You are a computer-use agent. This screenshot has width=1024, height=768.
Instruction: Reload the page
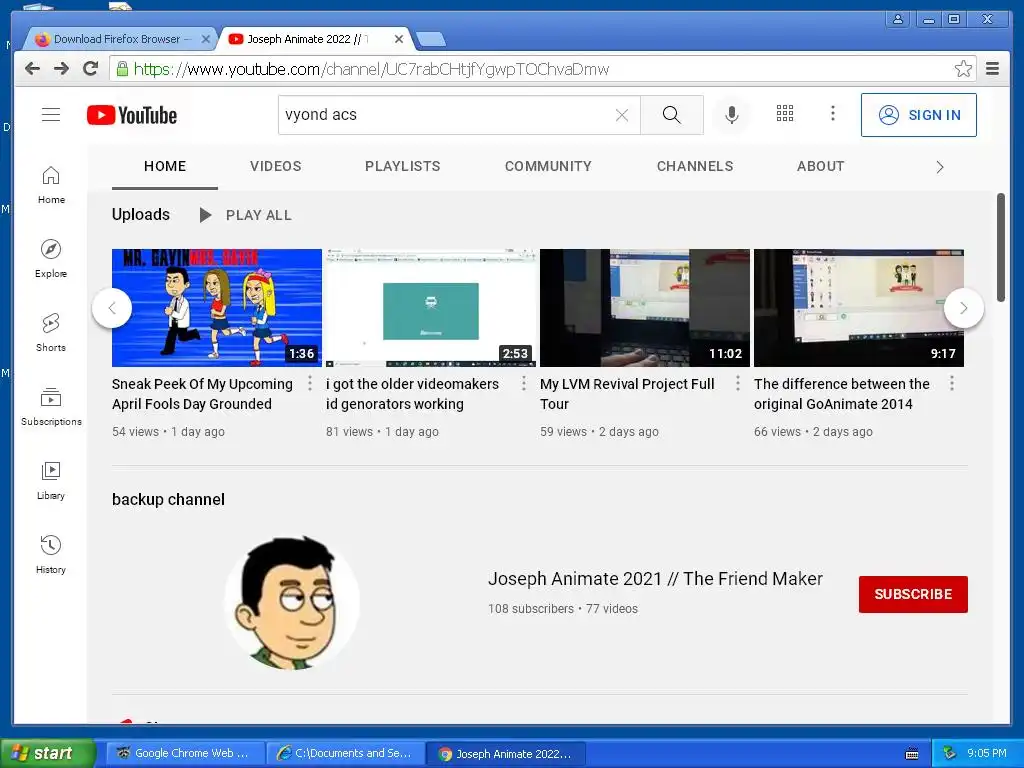click(x=90, y=68)
